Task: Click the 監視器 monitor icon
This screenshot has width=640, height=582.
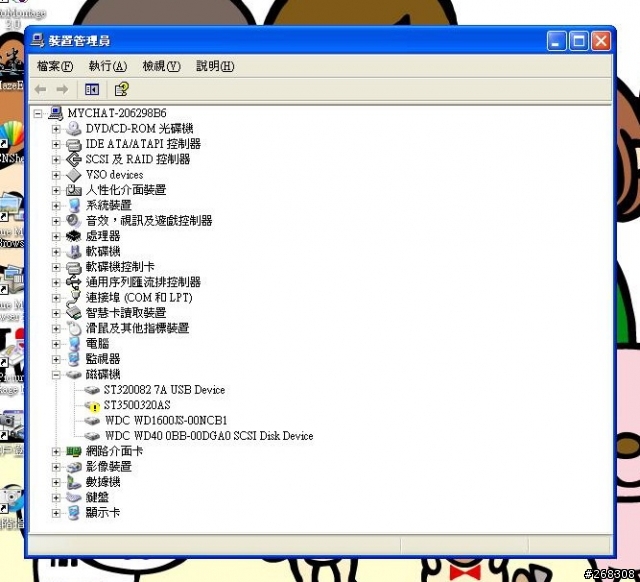Action: click(x=74, y=359)
